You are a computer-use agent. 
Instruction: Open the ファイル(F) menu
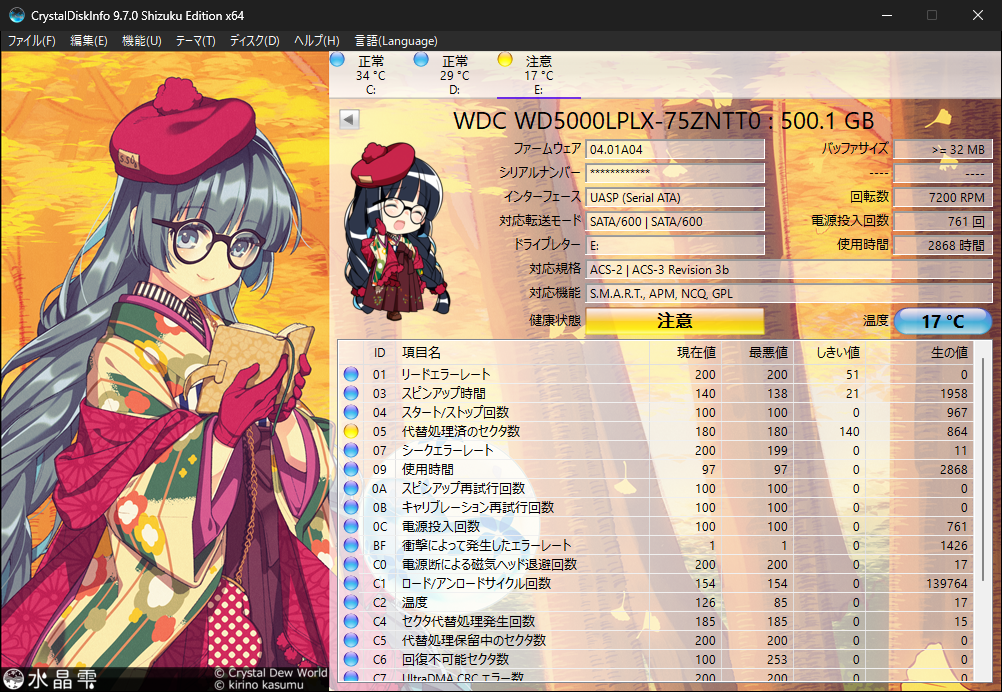(32, 41)
